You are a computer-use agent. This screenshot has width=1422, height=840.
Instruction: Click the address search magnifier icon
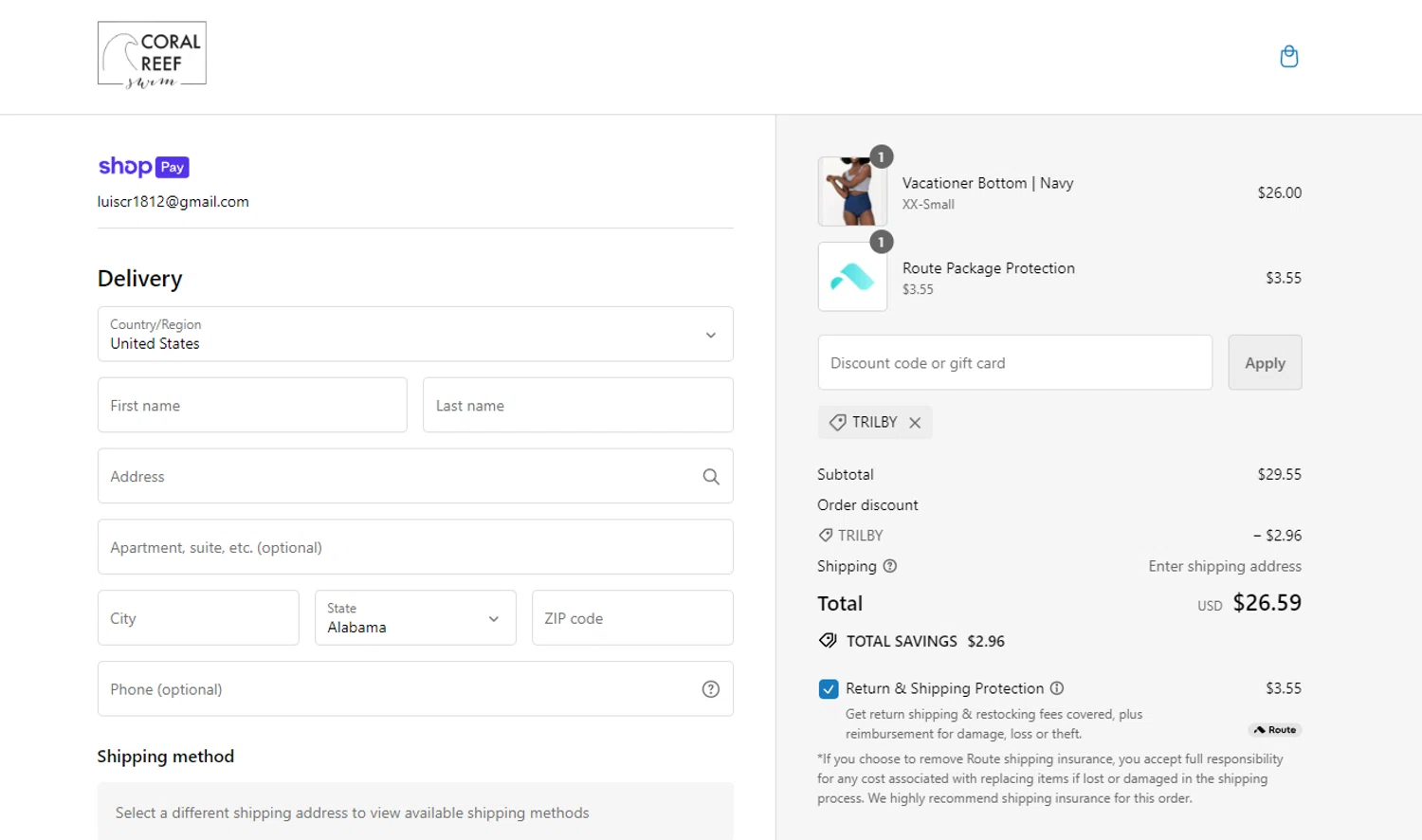pyautogui.click(x=711, y=477)
